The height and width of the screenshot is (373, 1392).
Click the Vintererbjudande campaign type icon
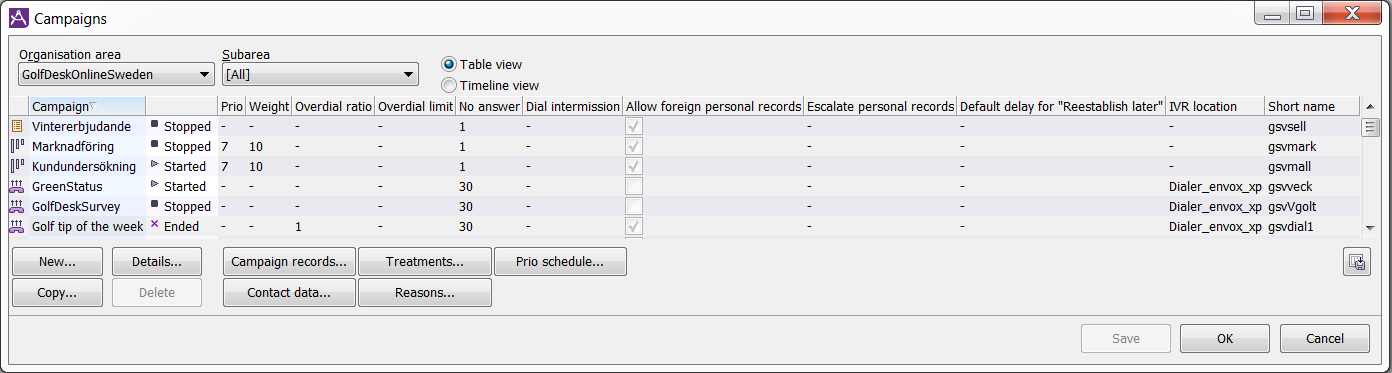click(x=16, y=127)
